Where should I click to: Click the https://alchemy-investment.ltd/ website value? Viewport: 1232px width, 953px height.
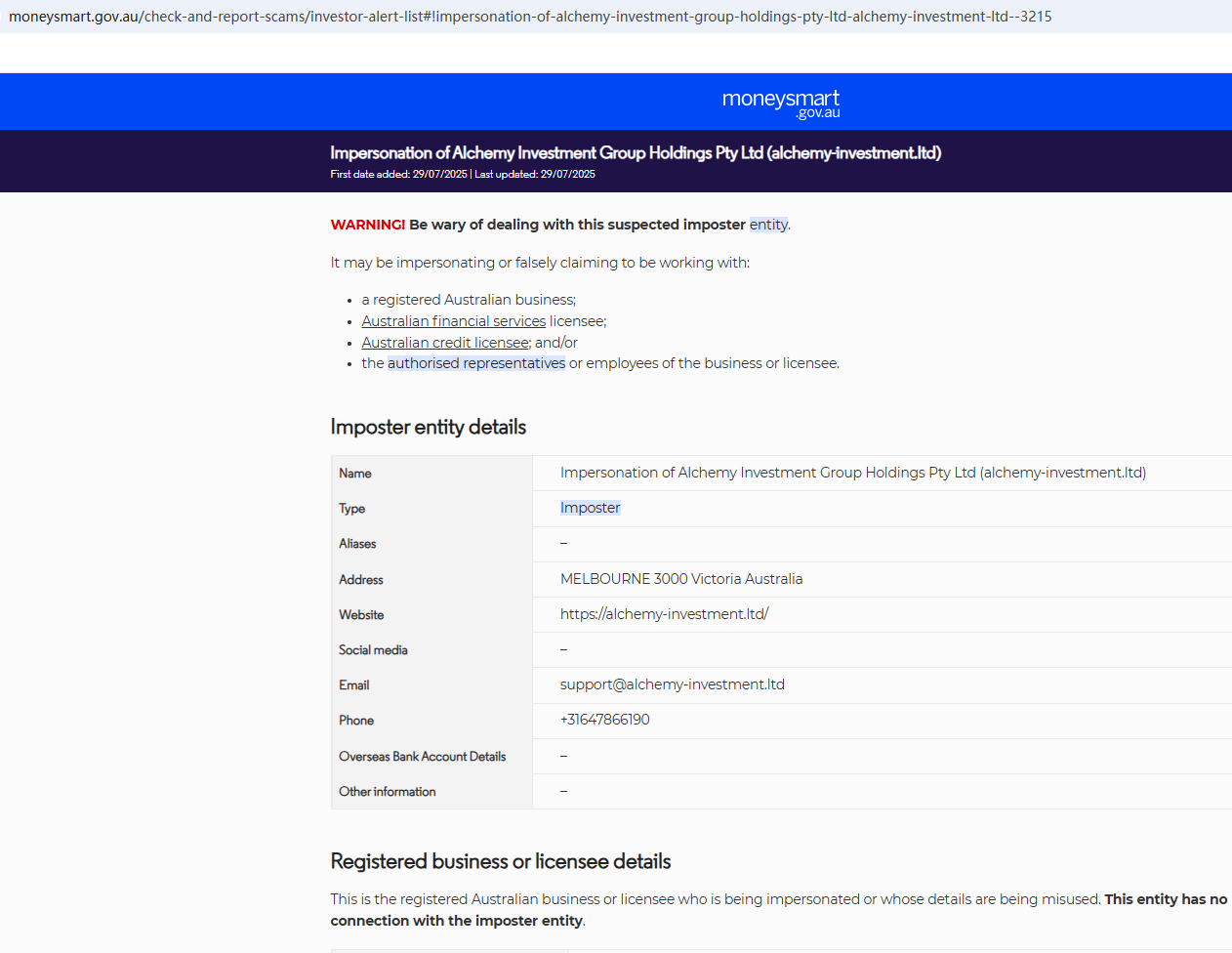coord(664,614)
